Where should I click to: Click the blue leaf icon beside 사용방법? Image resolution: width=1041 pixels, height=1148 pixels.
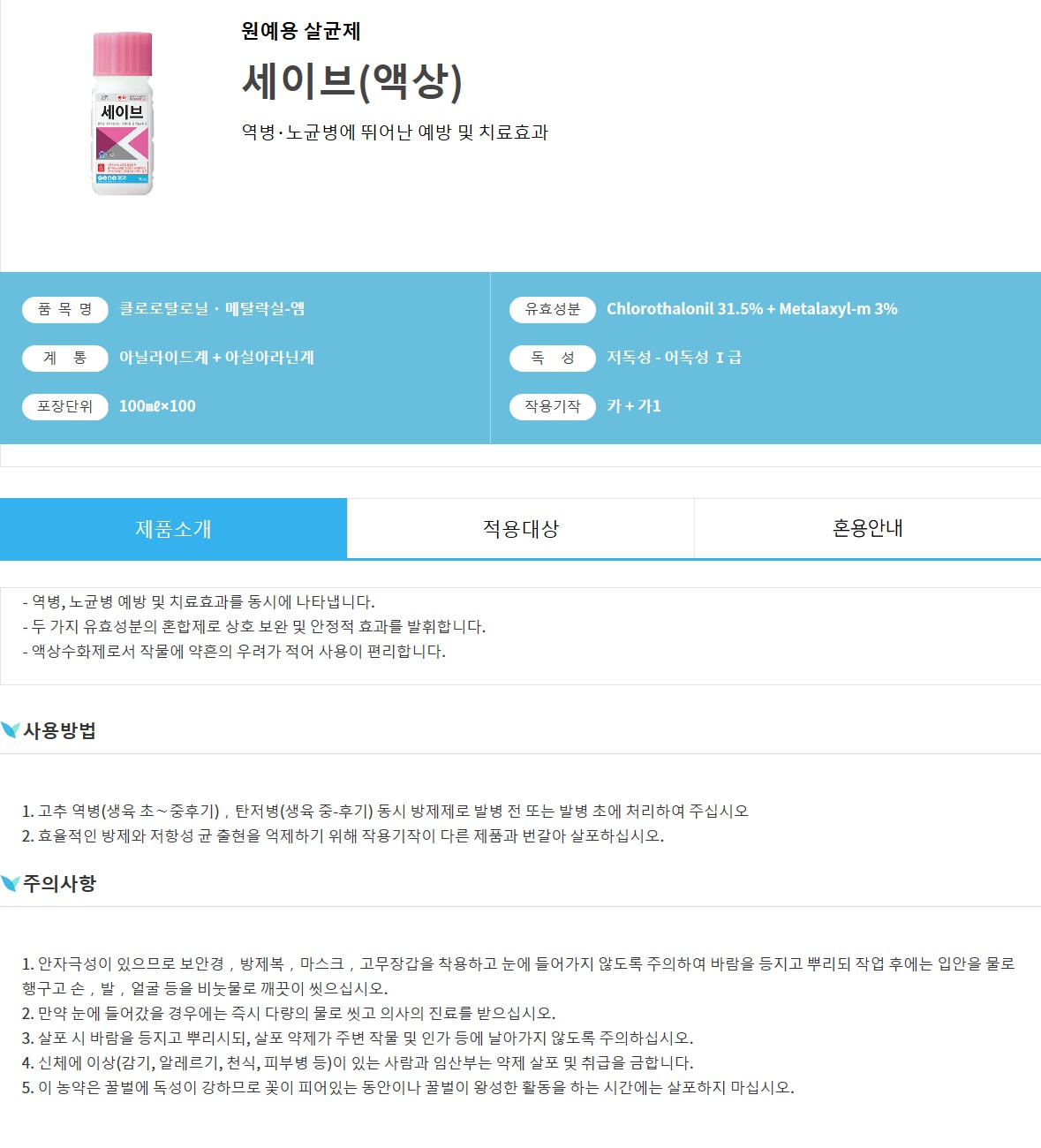click(11, 730)
